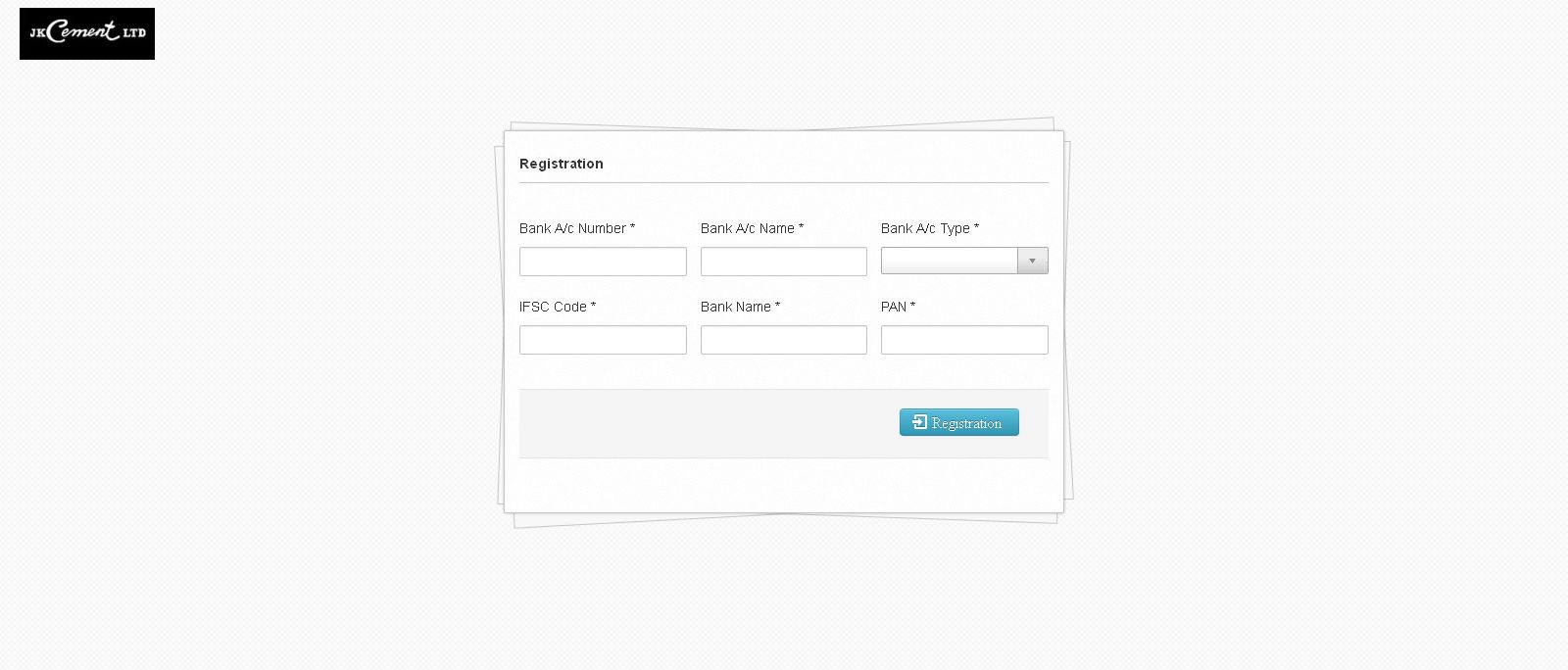Click the "Bank A/c Type *" label

pos(929,228)
